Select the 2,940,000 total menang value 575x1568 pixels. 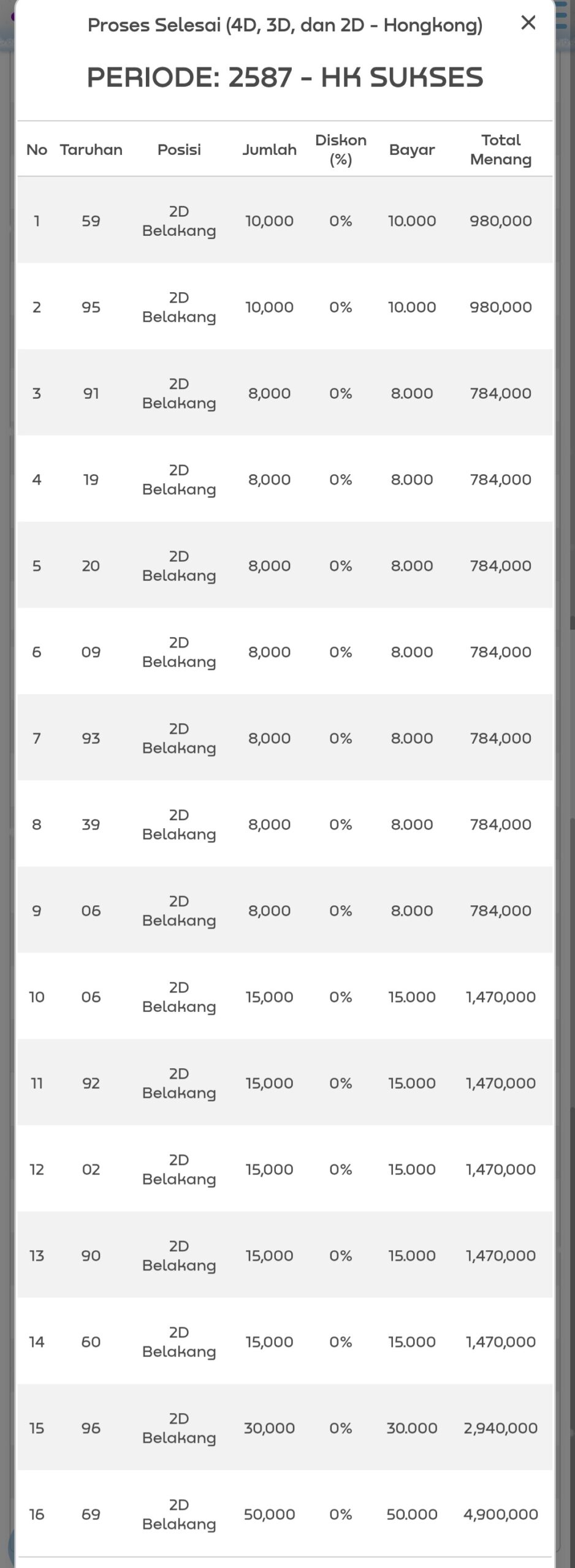coord(501,1428)
